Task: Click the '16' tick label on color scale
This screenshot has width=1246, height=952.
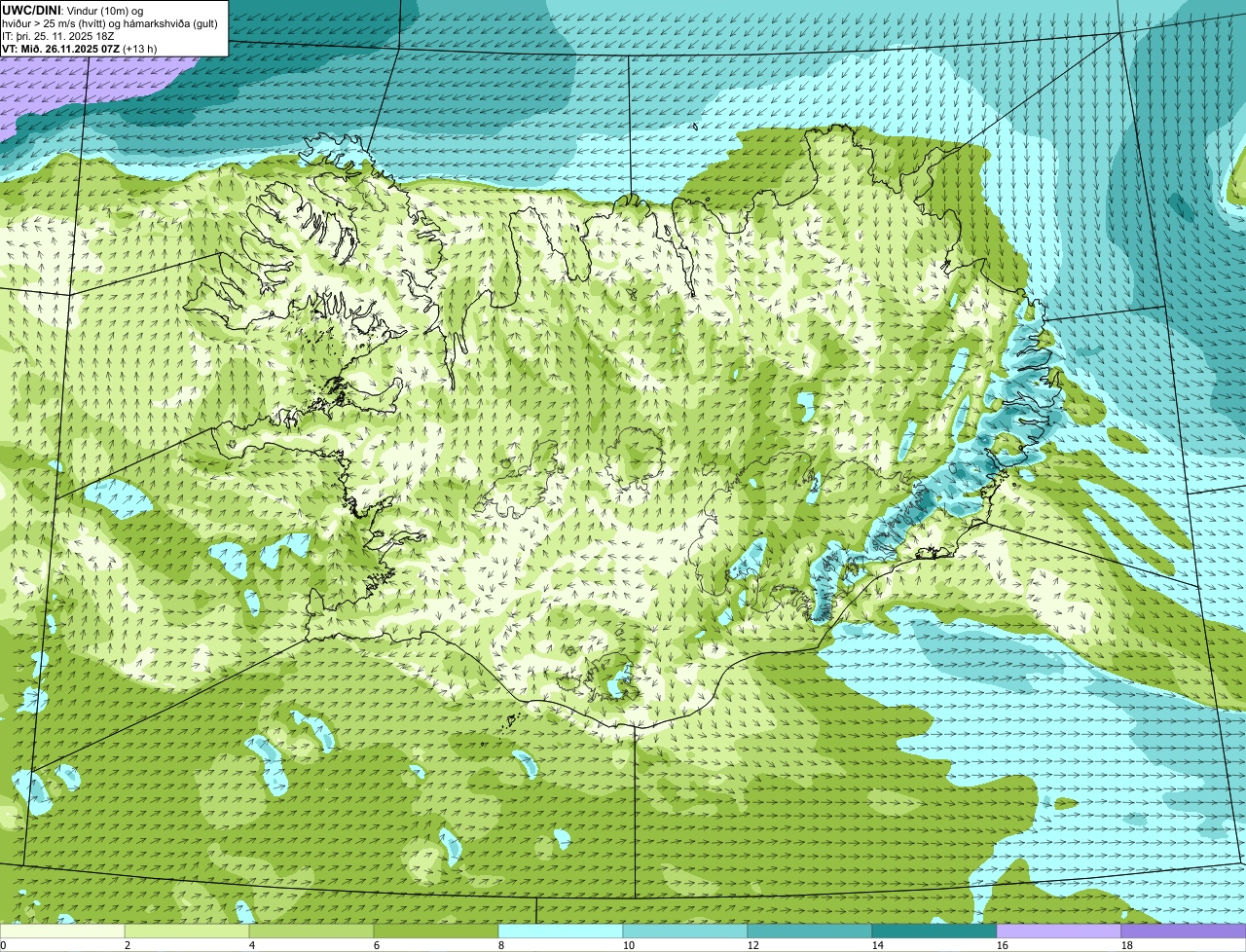Action: 1003,945
